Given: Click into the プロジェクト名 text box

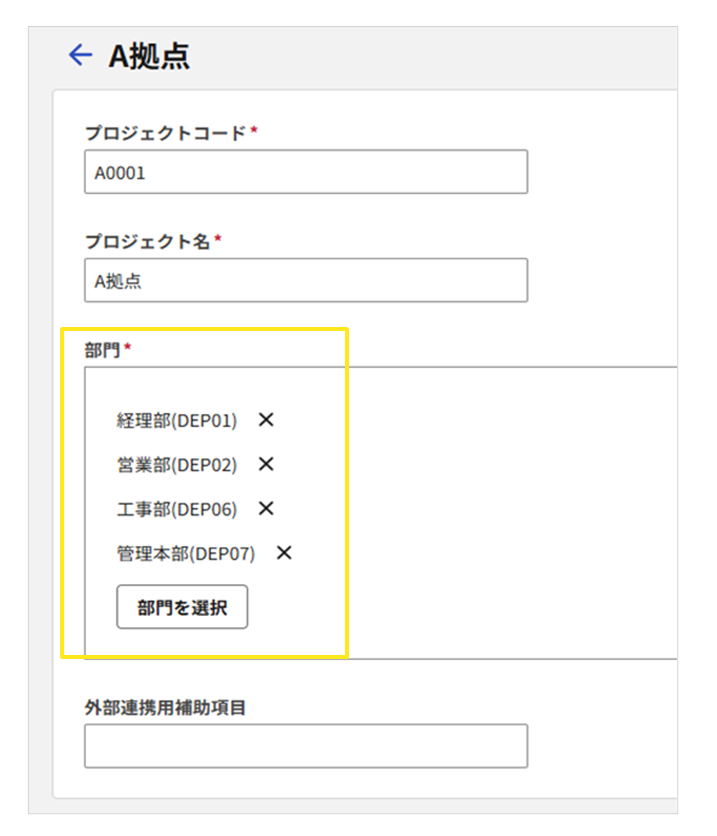Looking at the screenshot, I should pos(305,281).
